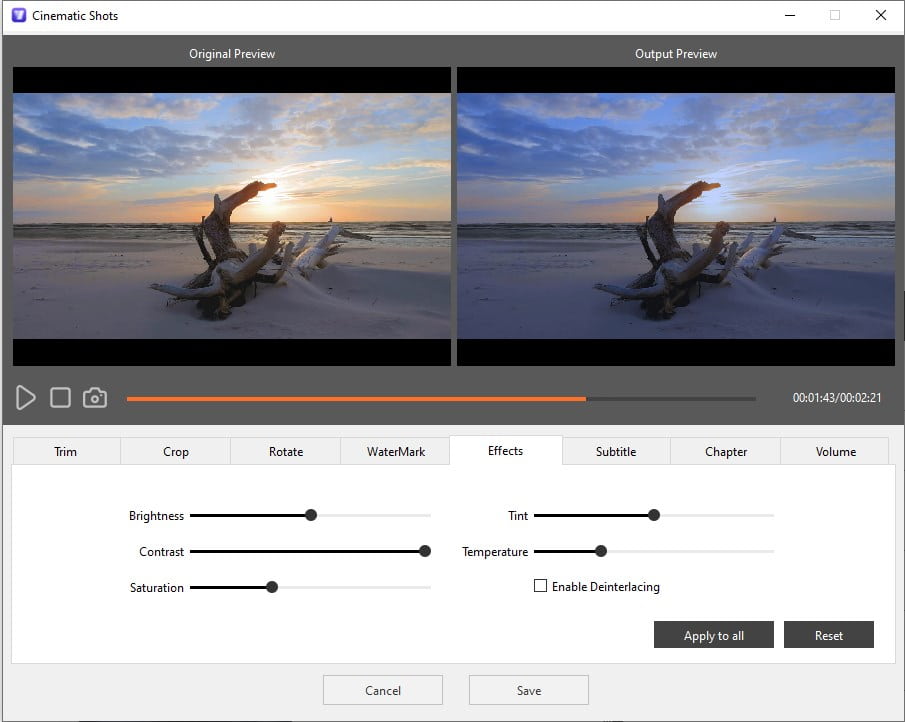The width and height of the screenshot is (905, 722).
Task: Close the Cinematic Shots window
Action: pos(881,15)
